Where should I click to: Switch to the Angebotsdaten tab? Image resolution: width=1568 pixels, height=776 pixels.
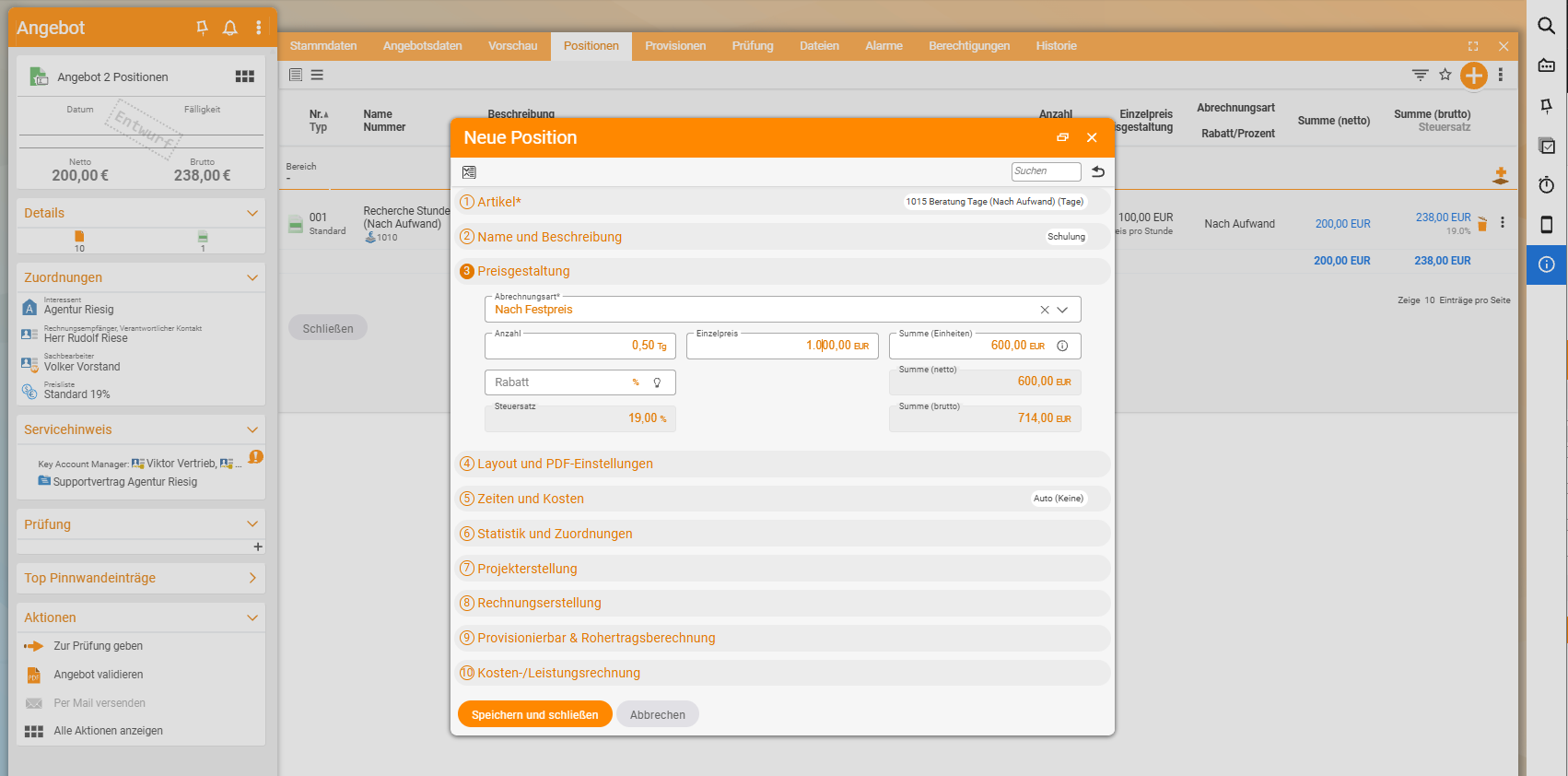click(x=423, y=46)
